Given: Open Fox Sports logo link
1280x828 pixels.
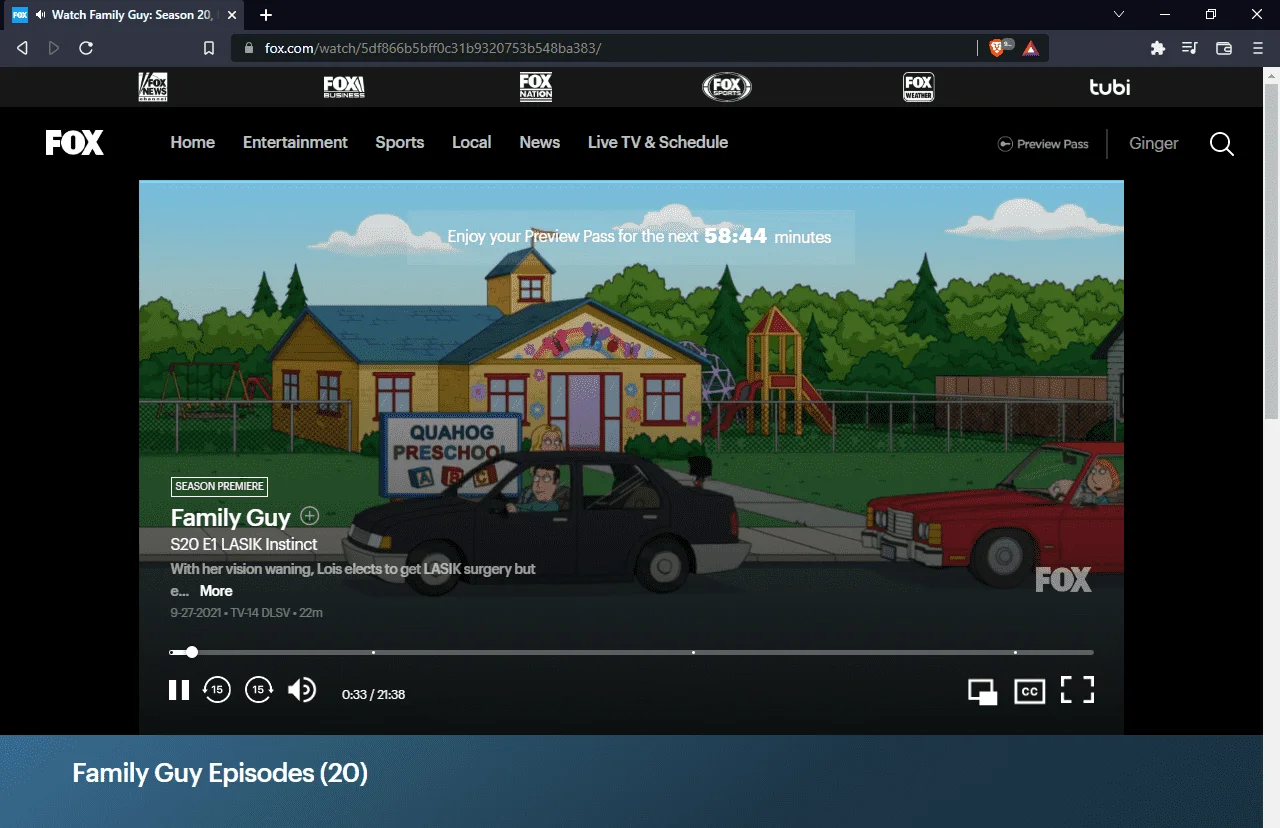Looking at the screenshot, I should [727, 87].
